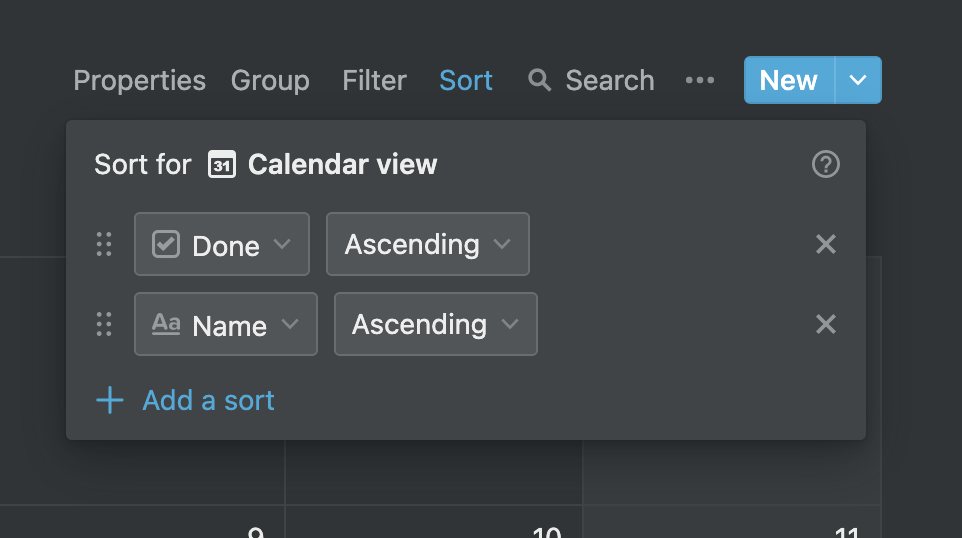
Task: Open the Properties menu
Action: click(139, 80)
